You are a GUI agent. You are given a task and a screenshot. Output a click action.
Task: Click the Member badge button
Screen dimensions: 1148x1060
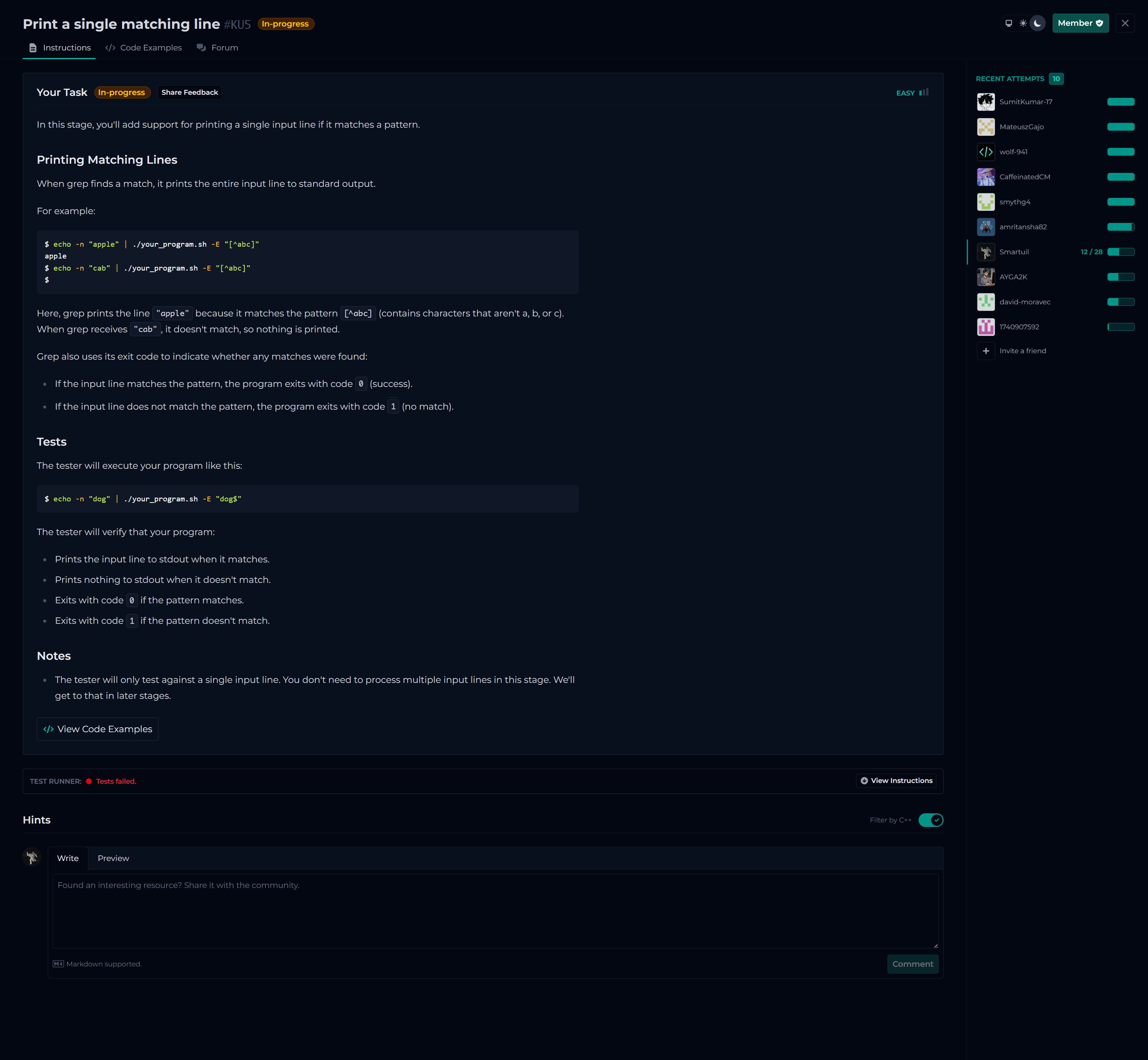(x=1080, y=23)
